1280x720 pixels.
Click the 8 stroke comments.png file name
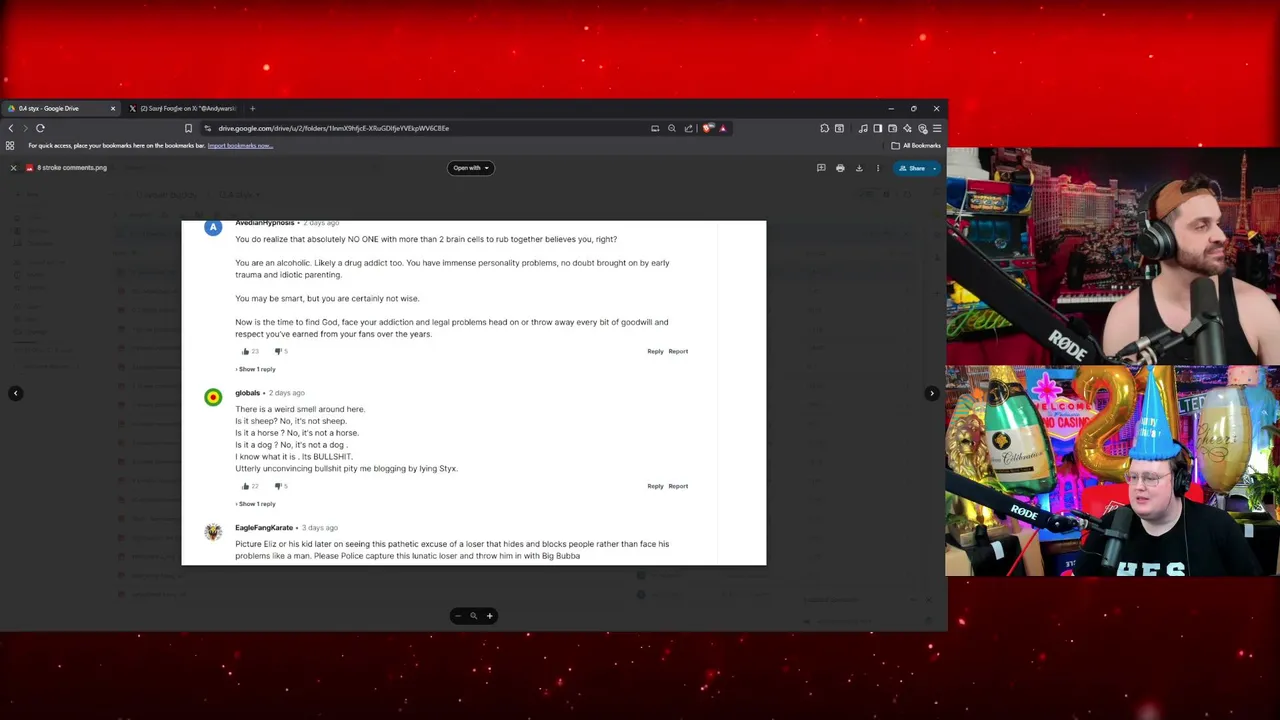click(72, 168)
